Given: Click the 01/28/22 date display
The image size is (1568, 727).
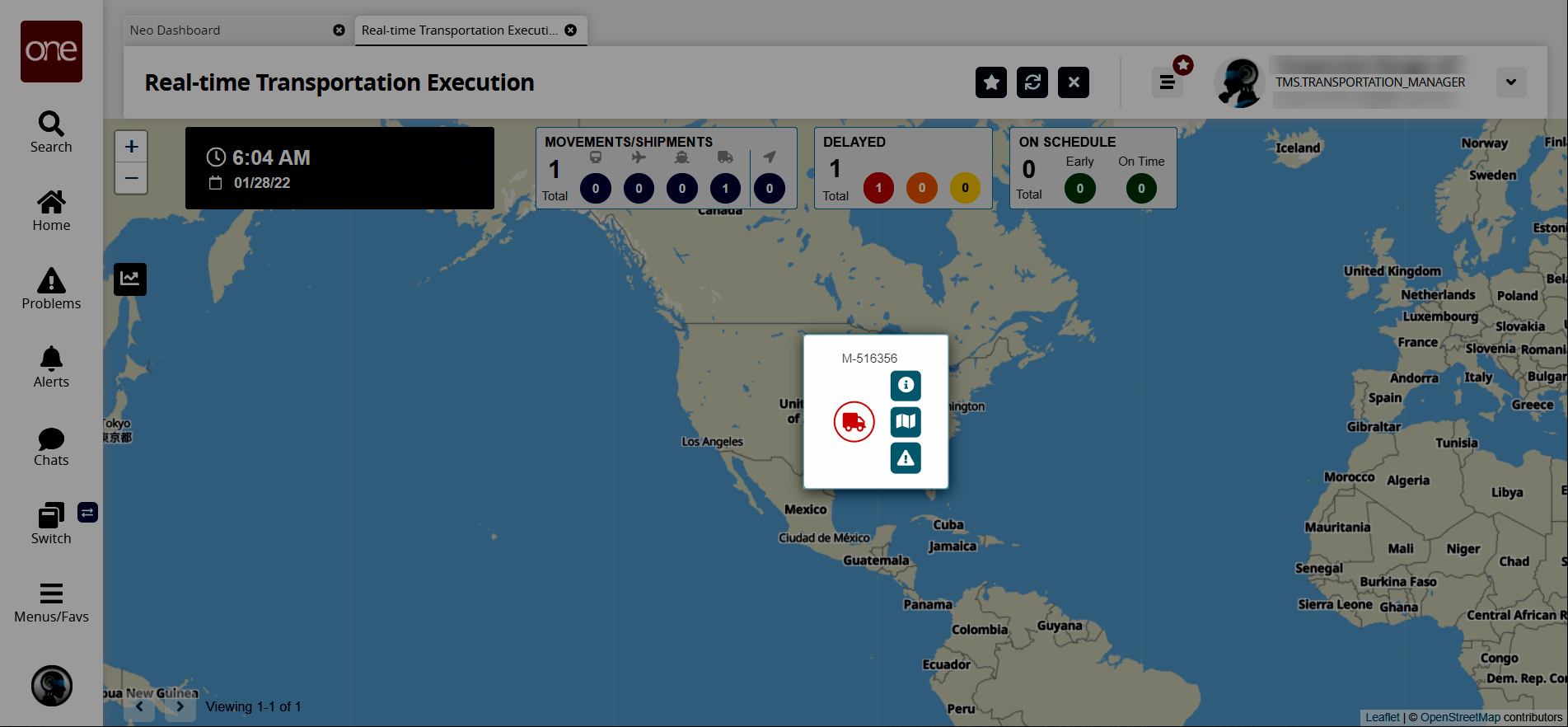Looking at the screenshot, I should click(x=262, y=183).
